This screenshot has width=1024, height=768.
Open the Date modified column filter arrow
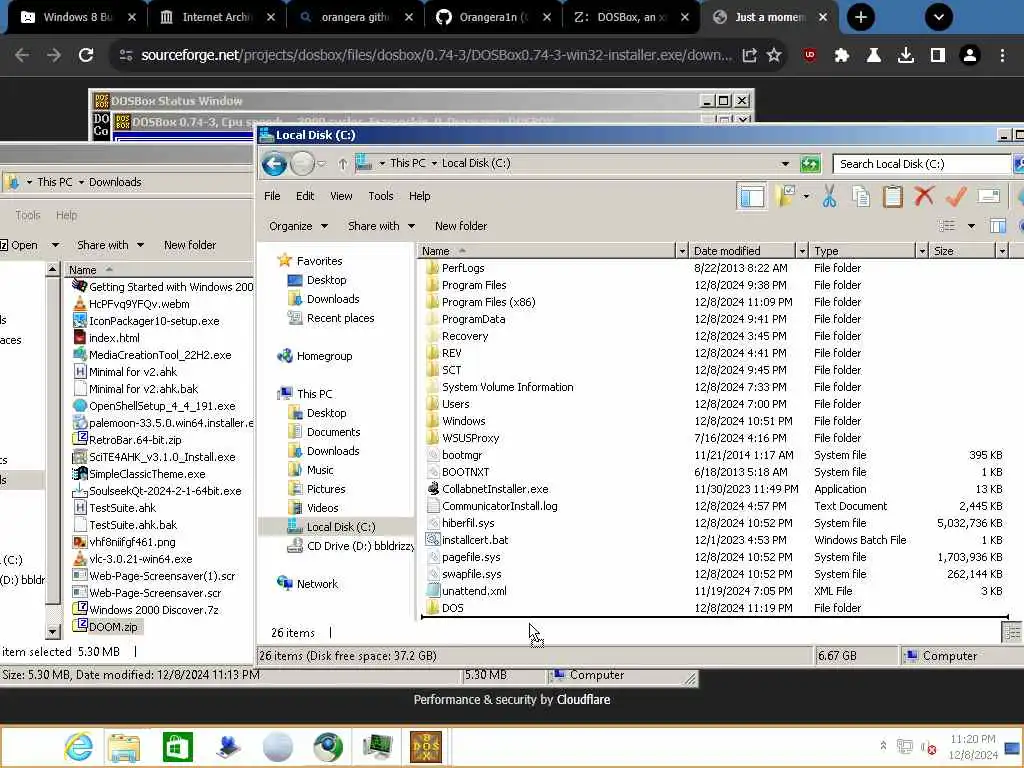click(802, 251)
